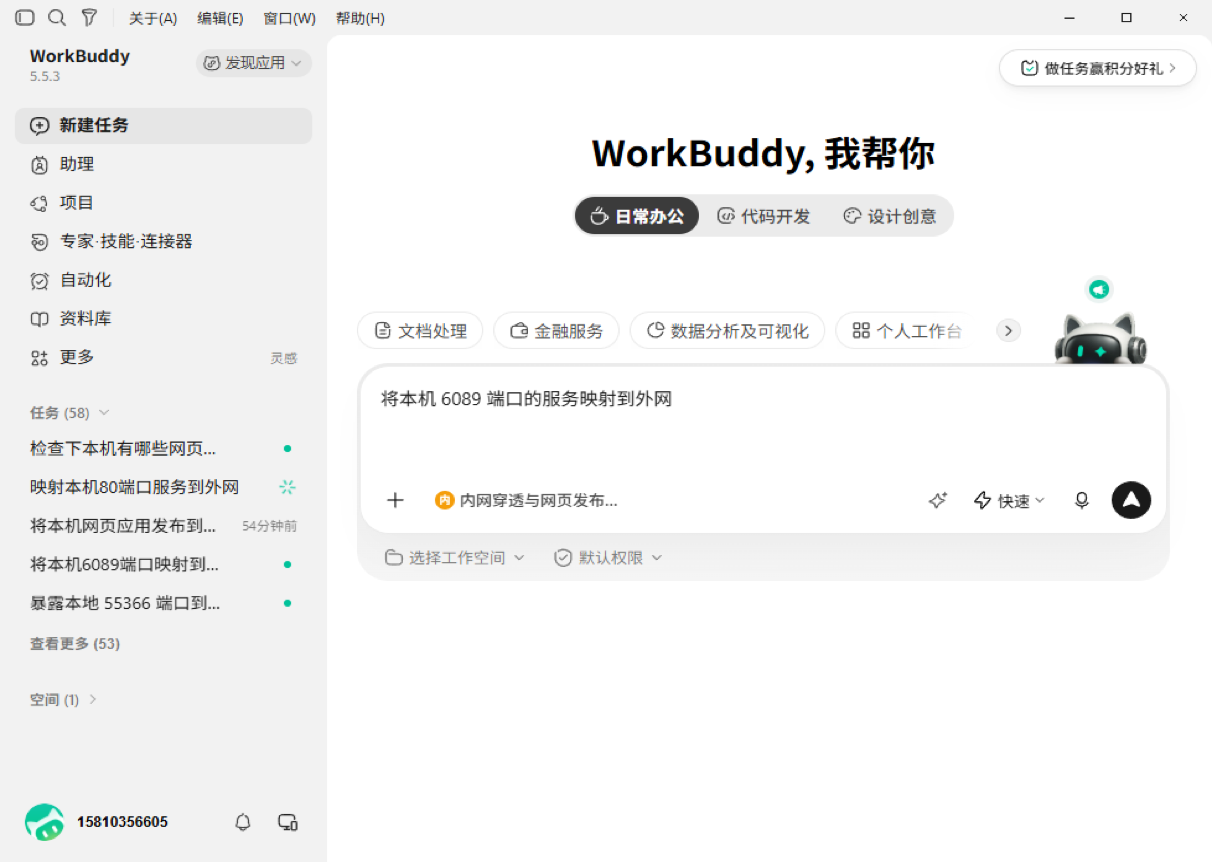Open the device monitor icon near account
Viewport: 1212px width, 862px height.
click(x=288, y=822)
